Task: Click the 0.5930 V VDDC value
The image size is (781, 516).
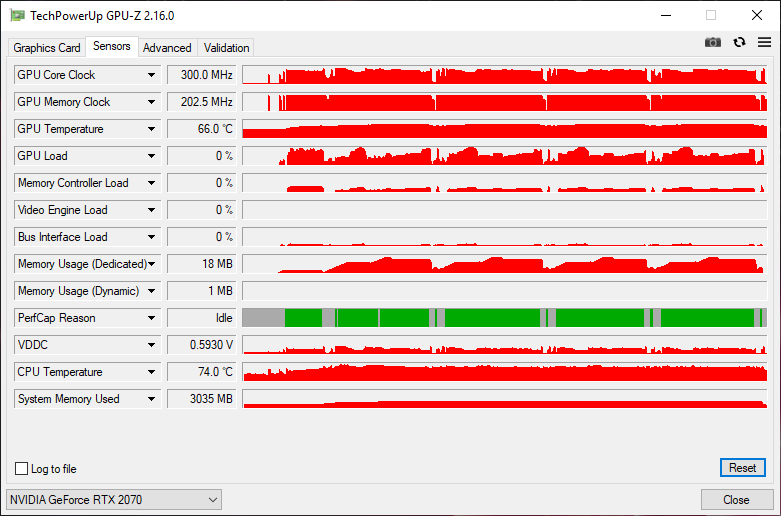Action: [x=202, y=345]
